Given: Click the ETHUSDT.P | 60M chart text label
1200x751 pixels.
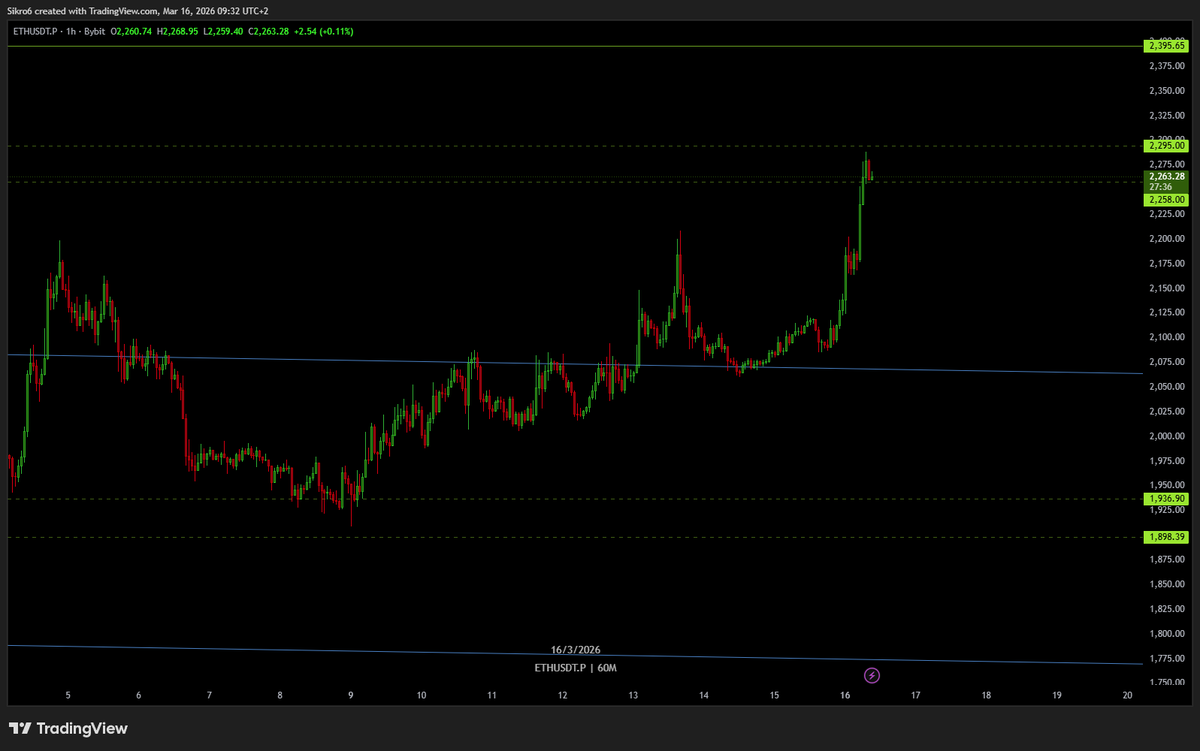Looking at the screenshot, I should [575, 666].
